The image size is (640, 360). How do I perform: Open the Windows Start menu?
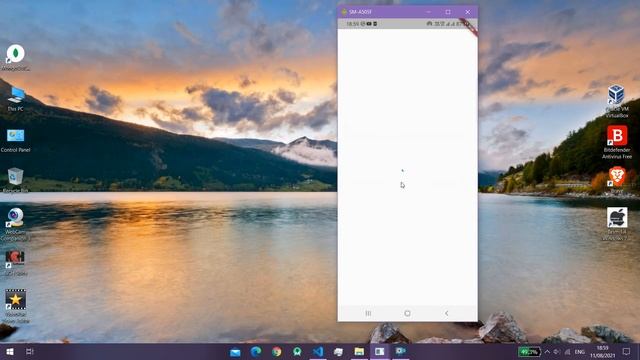(10, 351)
